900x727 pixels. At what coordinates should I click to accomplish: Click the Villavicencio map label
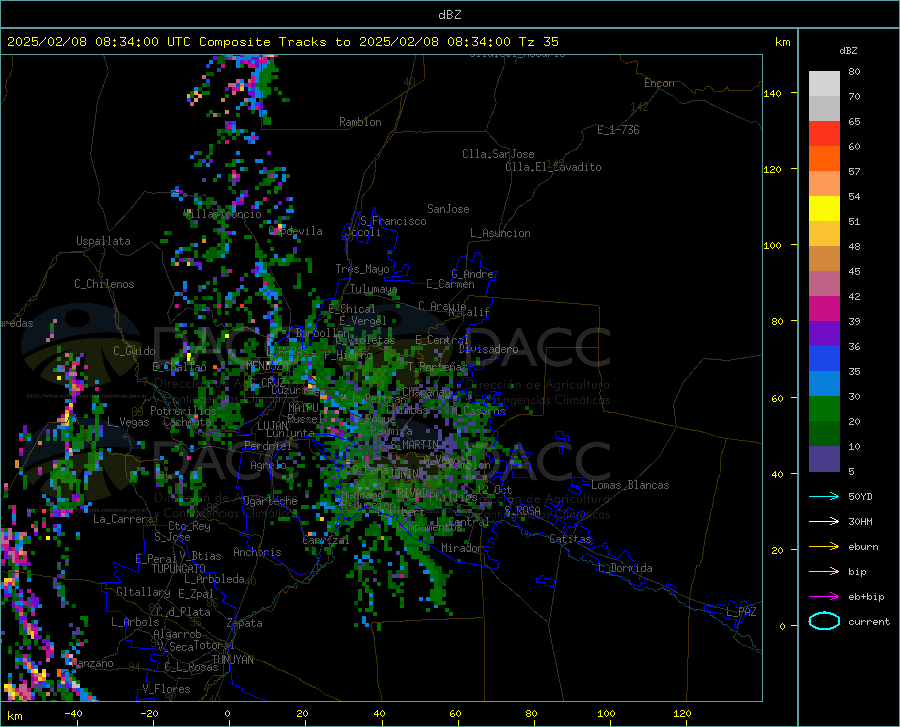point(223,214)
